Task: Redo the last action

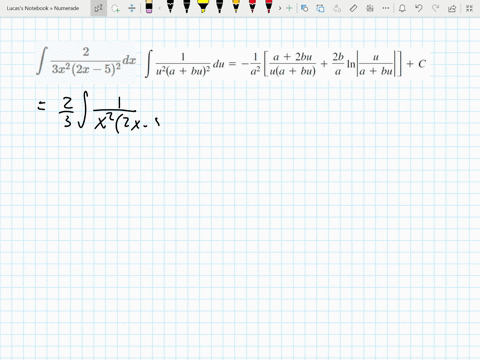Action: click(x=435, y=8)
